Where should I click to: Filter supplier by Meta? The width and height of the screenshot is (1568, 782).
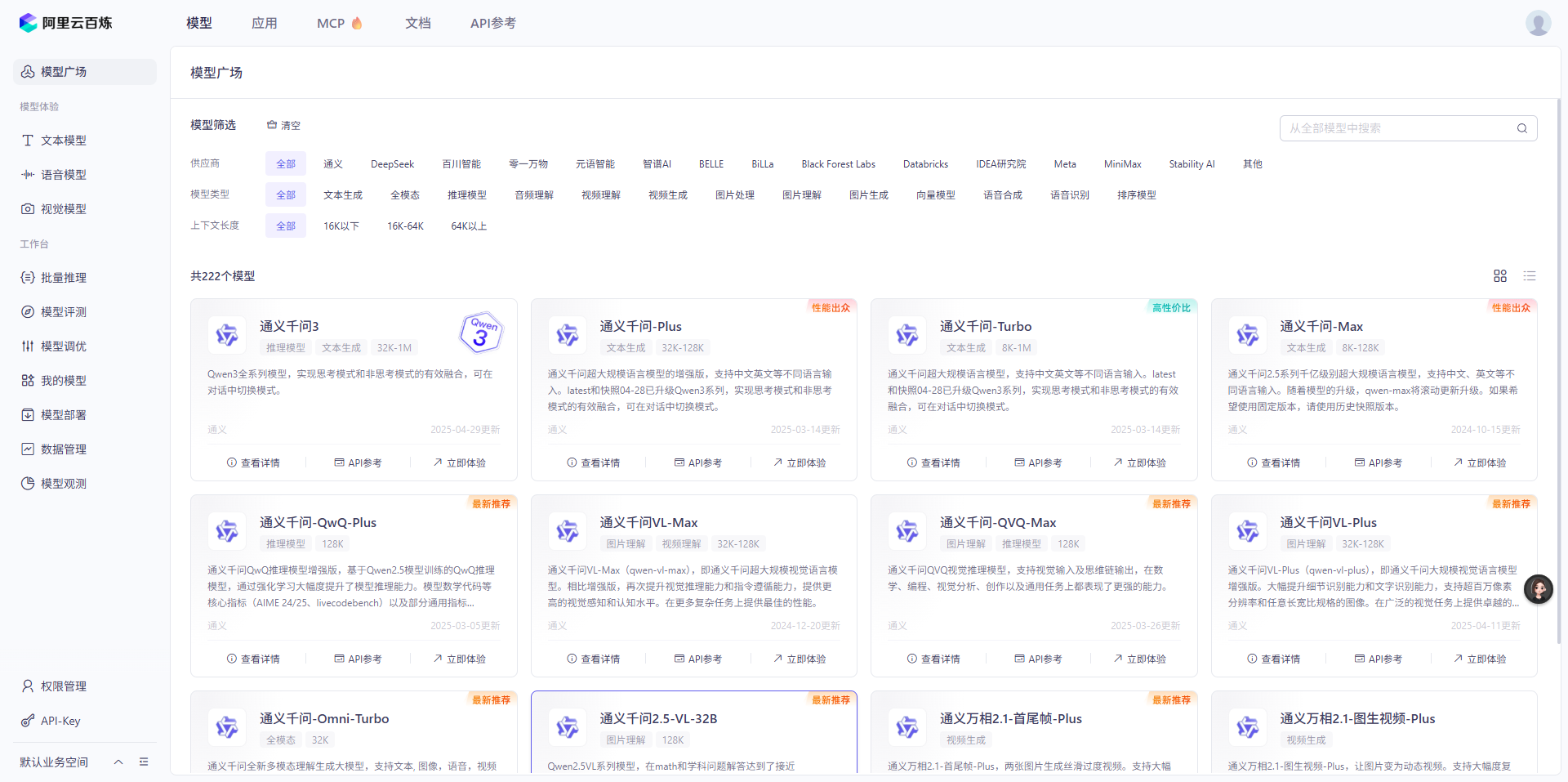pos(1065,164)
